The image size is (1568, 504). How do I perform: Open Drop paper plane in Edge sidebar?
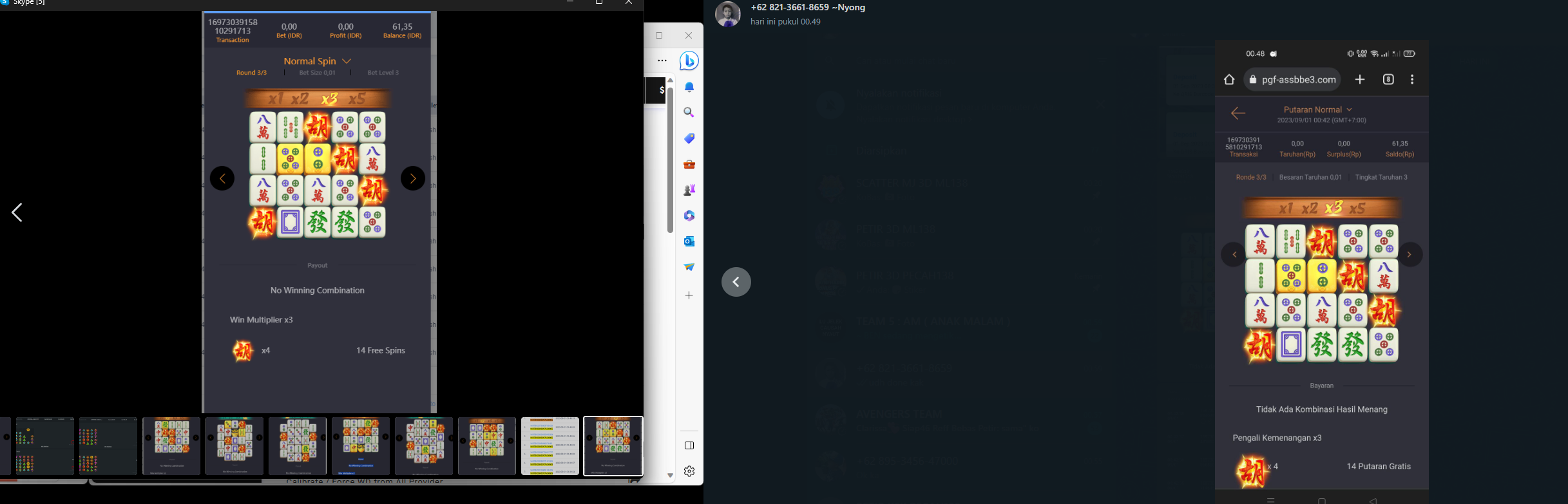(689, 267)
